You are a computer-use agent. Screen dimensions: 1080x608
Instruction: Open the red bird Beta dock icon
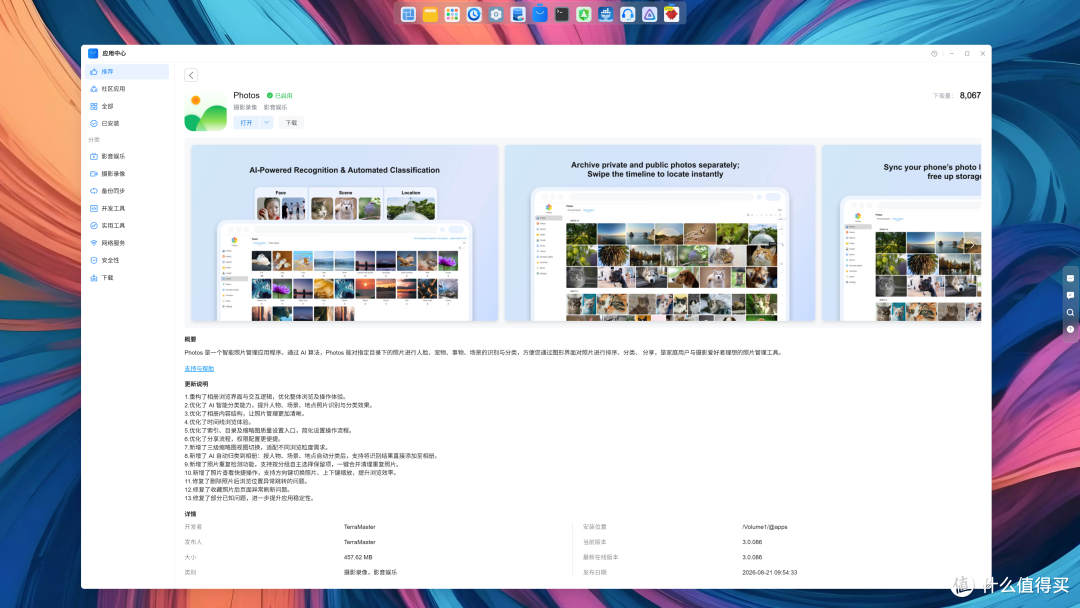(x=672, y=14)
